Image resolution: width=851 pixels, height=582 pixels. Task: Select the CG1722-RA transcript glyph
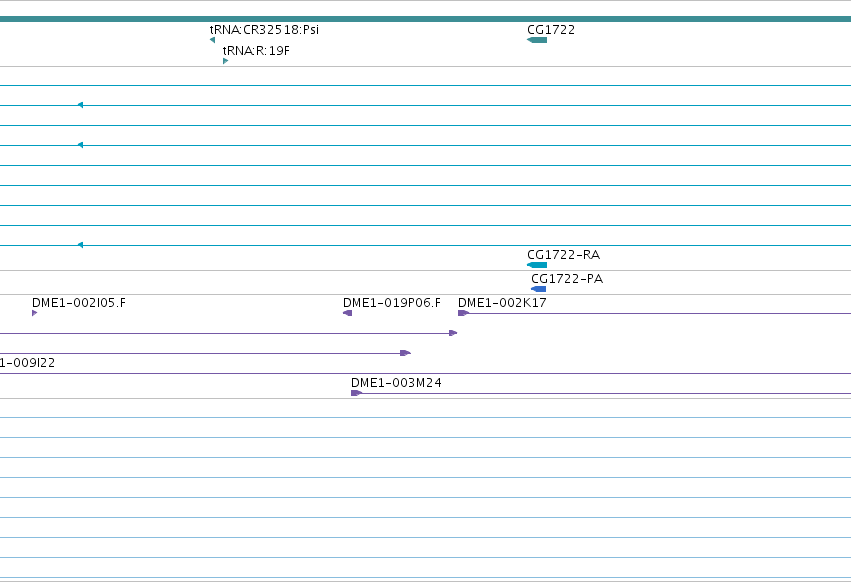537,265
